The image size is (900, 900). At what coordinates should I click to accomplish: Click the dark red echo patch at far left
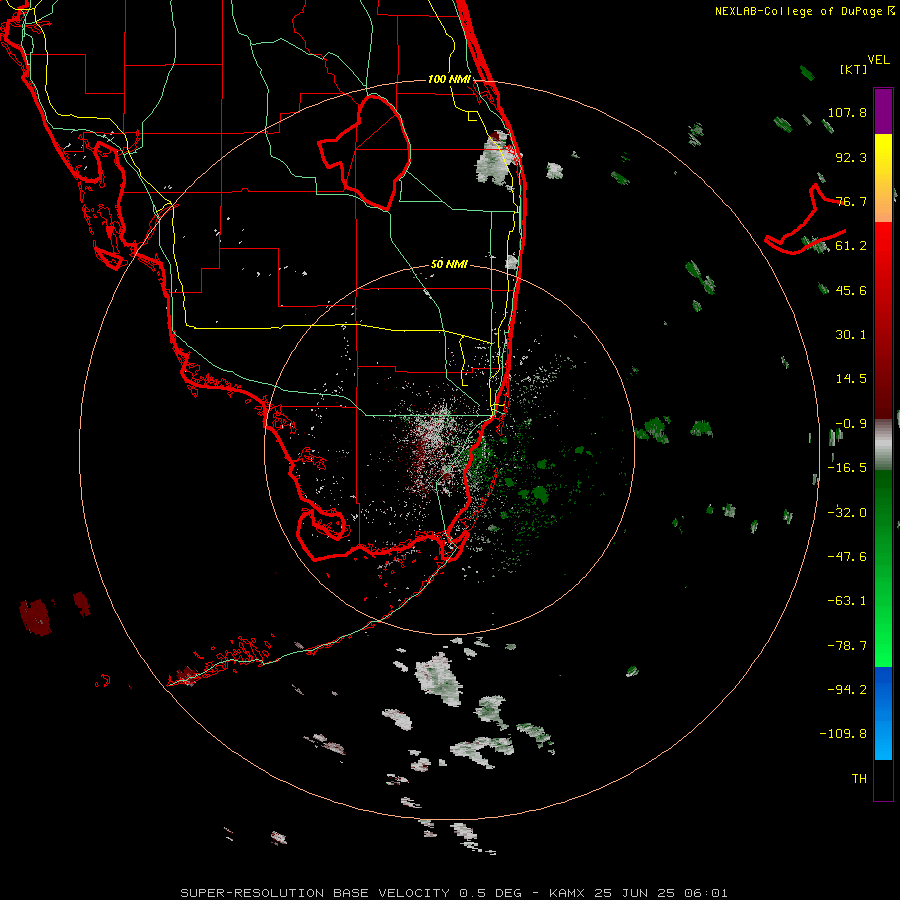pyautogui.click(x=36, y=617)
